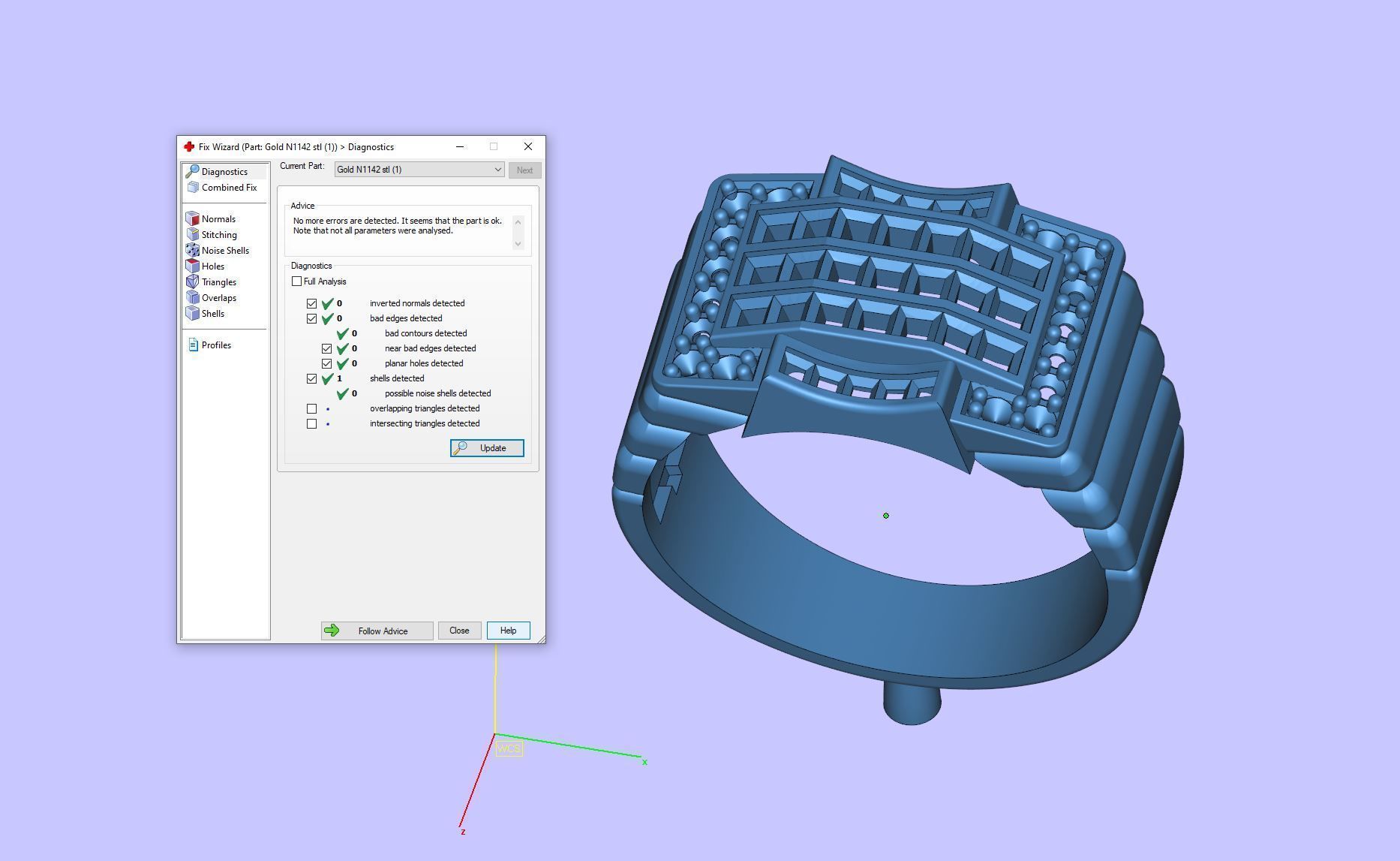Click the red cross Fix Wizard title icon
Screen dimensions: 1400x861
(189, 147)
